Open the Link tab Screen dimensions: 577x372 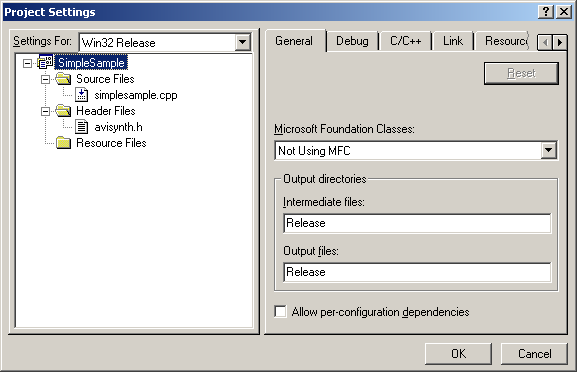pos(453,41)
